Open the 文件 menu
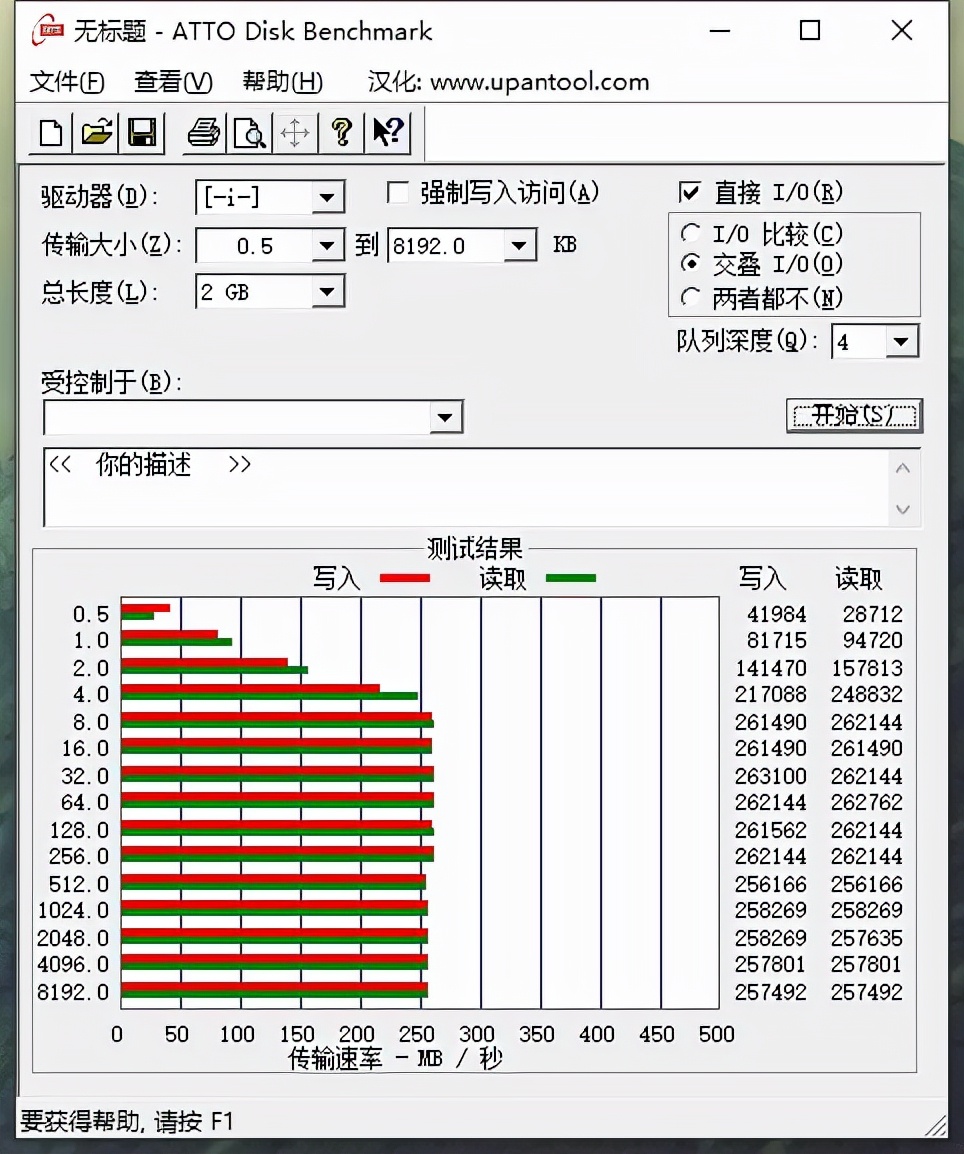The image size is (964, 1154). point(64,83)
